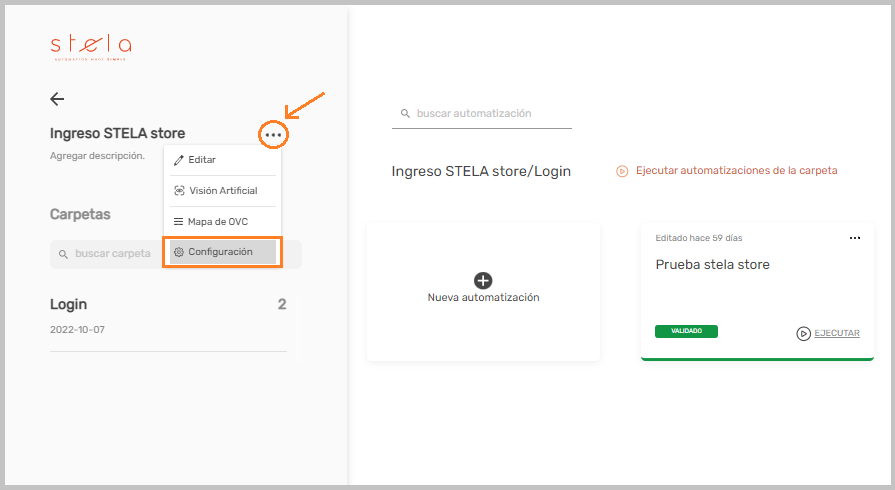Click the Ingreso STELA store title
Screen dimensions: 895x490
[118, 133]
